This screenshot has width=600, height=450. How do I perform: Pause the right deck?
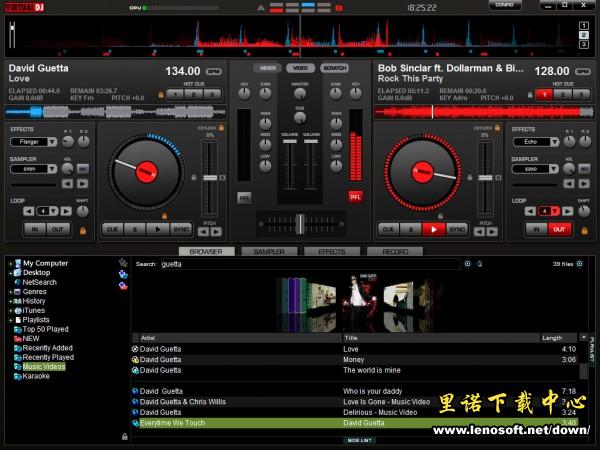coord(411,230)
